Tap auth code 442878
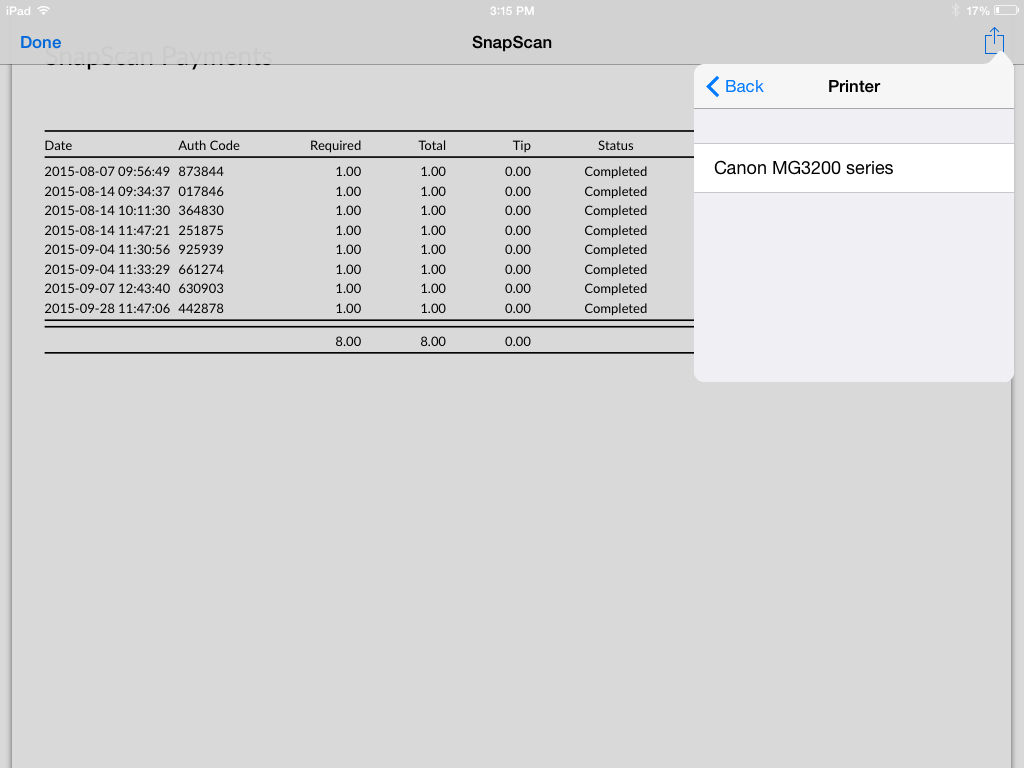 tap(201, 308)
